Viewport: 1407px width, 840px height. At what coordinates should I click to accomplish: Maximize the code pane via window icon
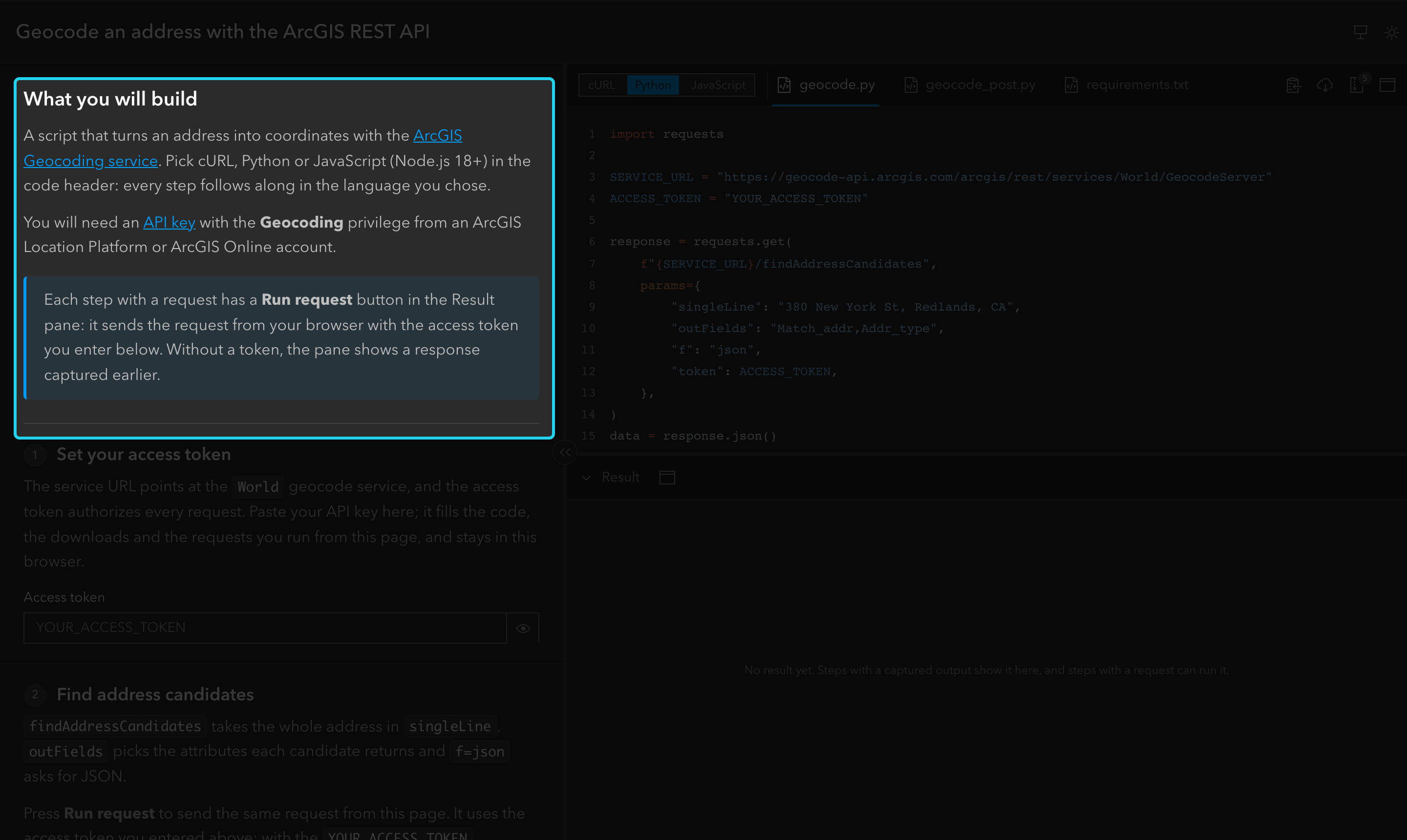1387,85
